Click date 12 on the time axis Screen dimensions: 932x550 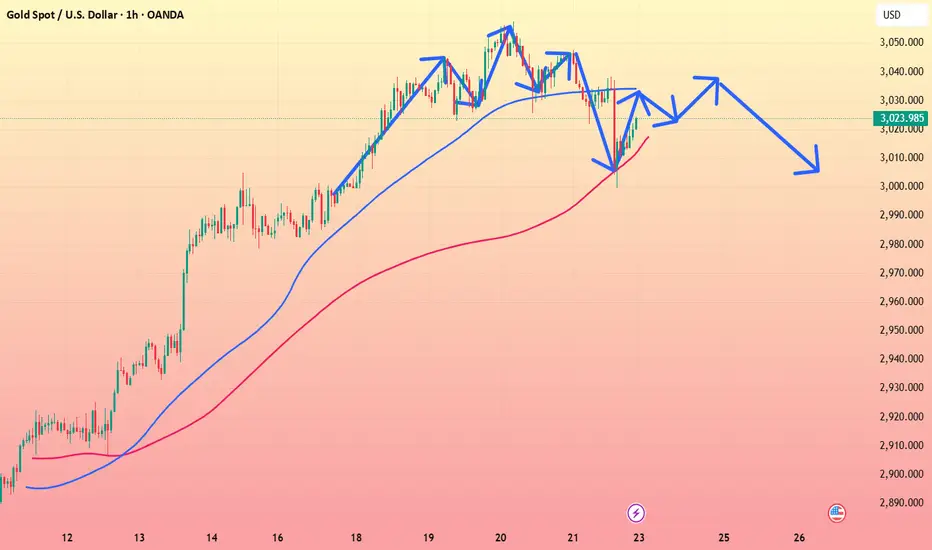pos(67,538)
